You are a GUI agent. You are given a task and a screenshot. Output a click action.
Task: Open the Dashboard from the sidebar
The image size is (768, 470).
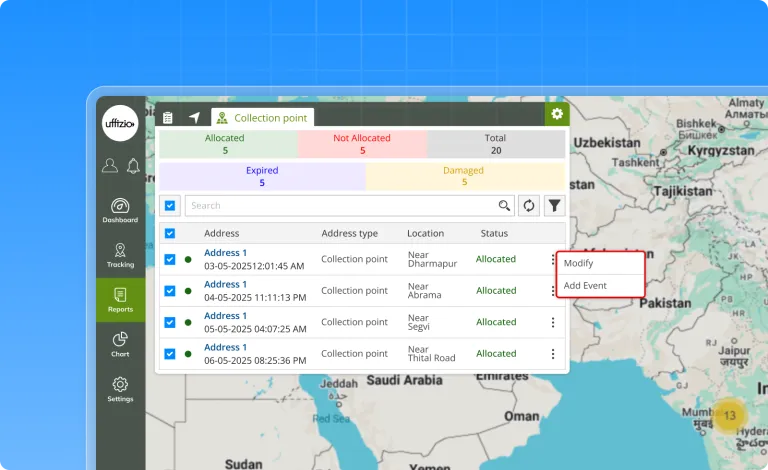click(x=120, y=210)
